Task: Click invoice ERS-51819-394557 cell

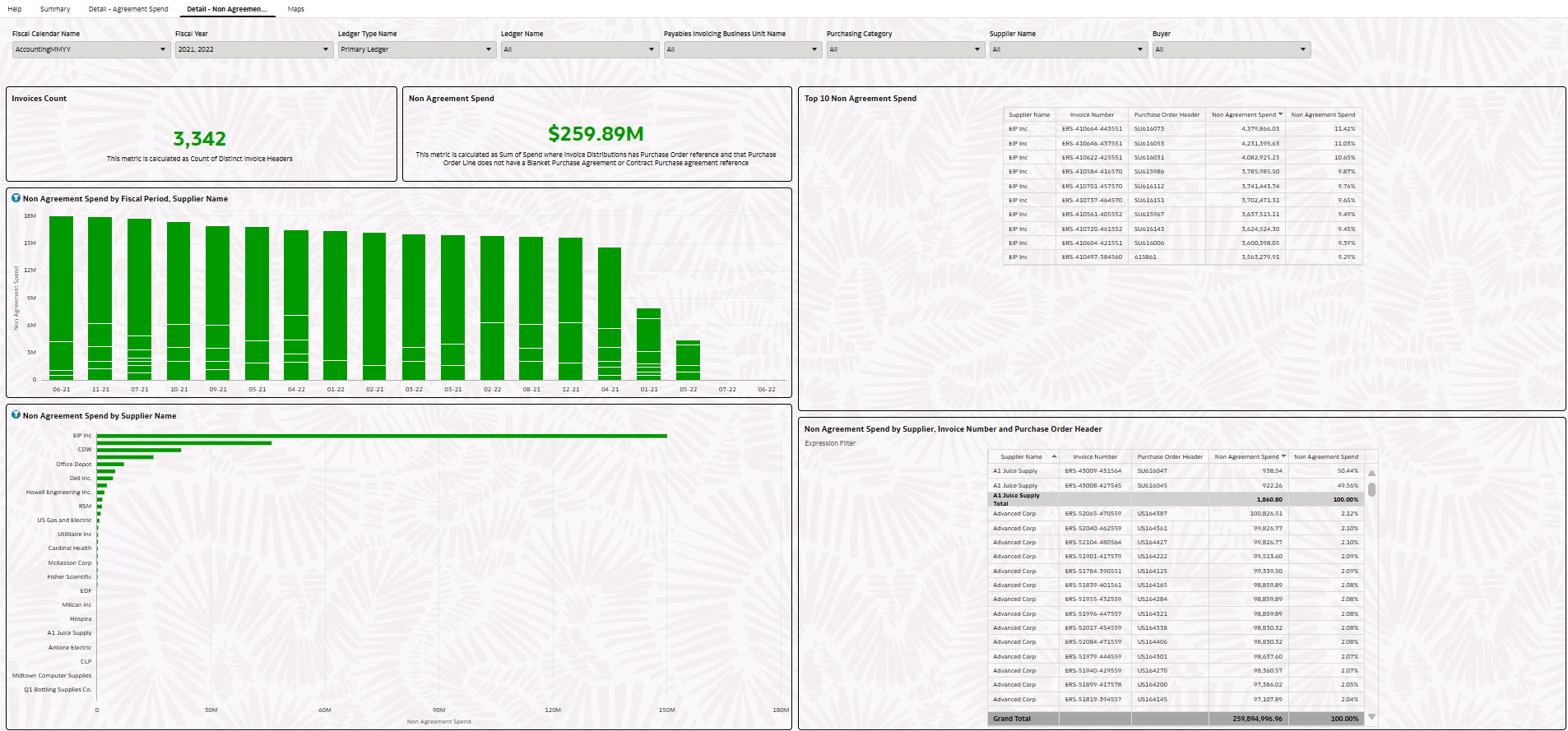Action: click(1093, 700)
